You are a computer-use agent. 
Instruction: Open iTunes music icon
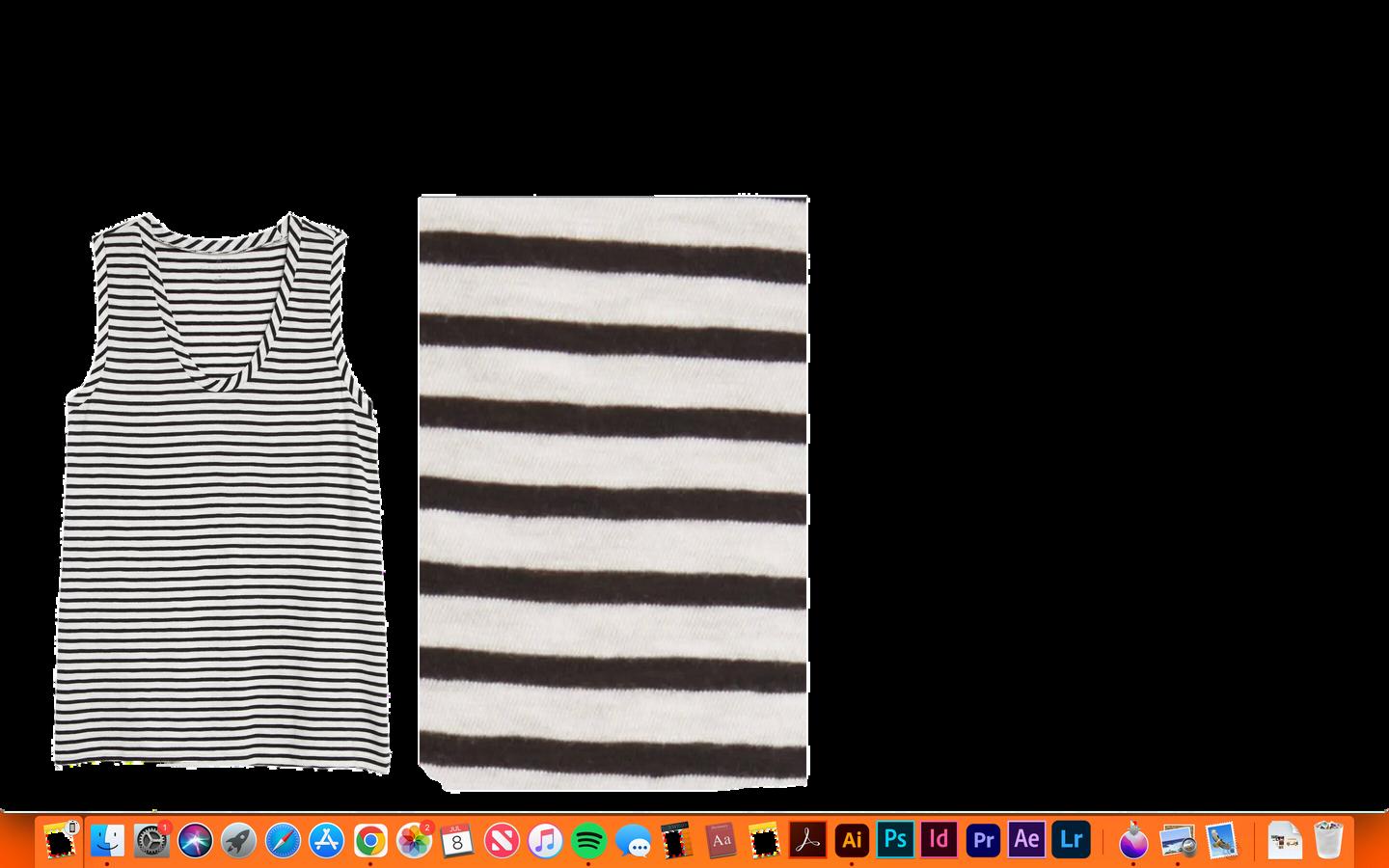coord(545,840)
